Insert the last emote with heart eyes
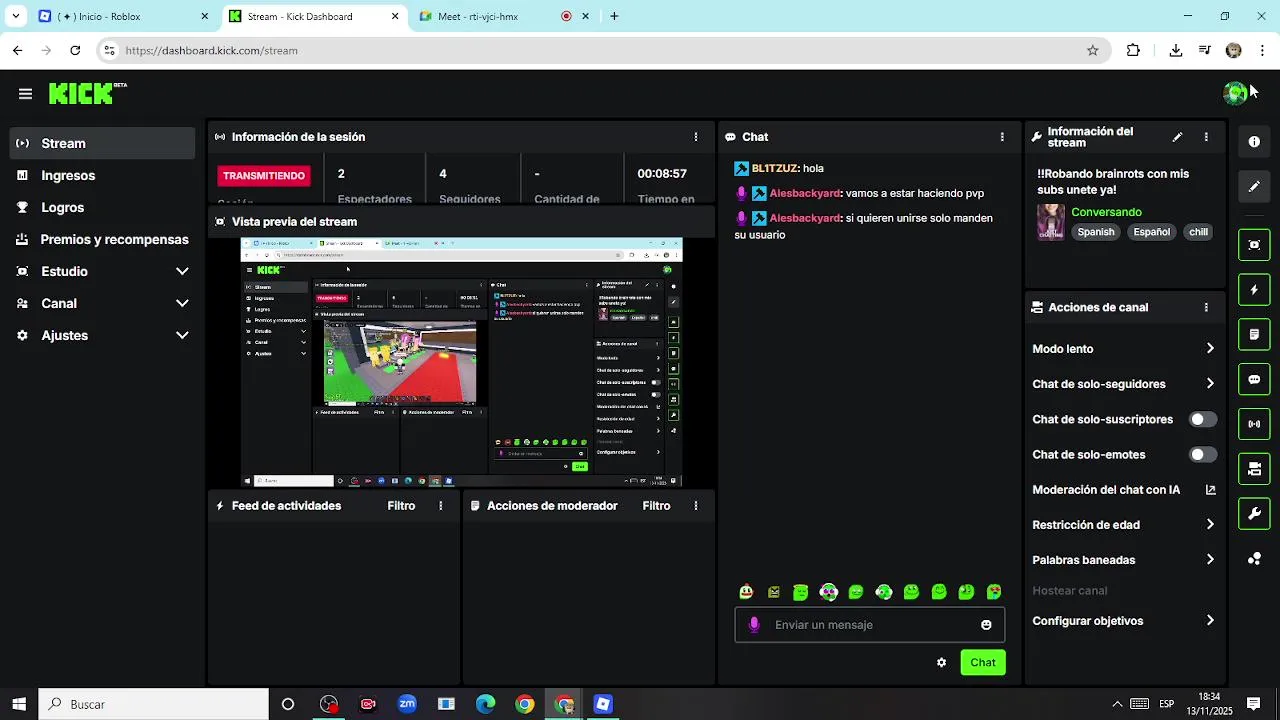The image size is (1280, 720). click(993, 592)
